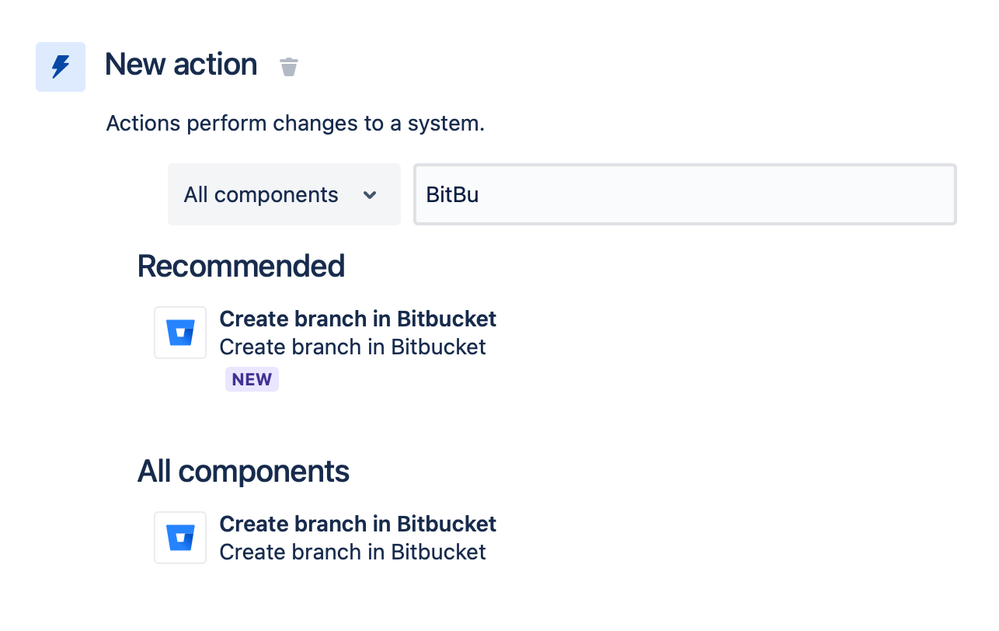Focus the search field containing BitBu
Screen dimensions: 999x631
point(685,194)
